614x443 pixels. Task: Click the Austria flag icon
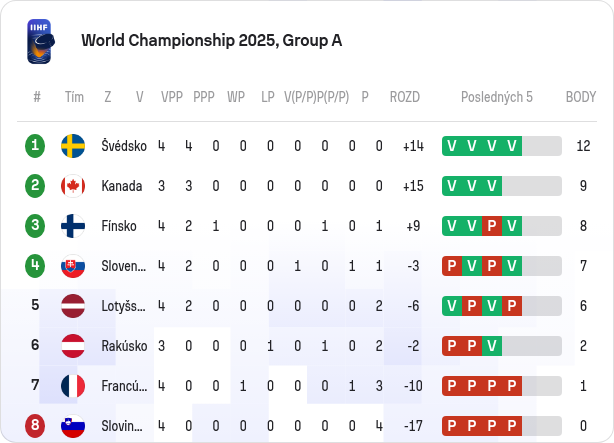73,346
